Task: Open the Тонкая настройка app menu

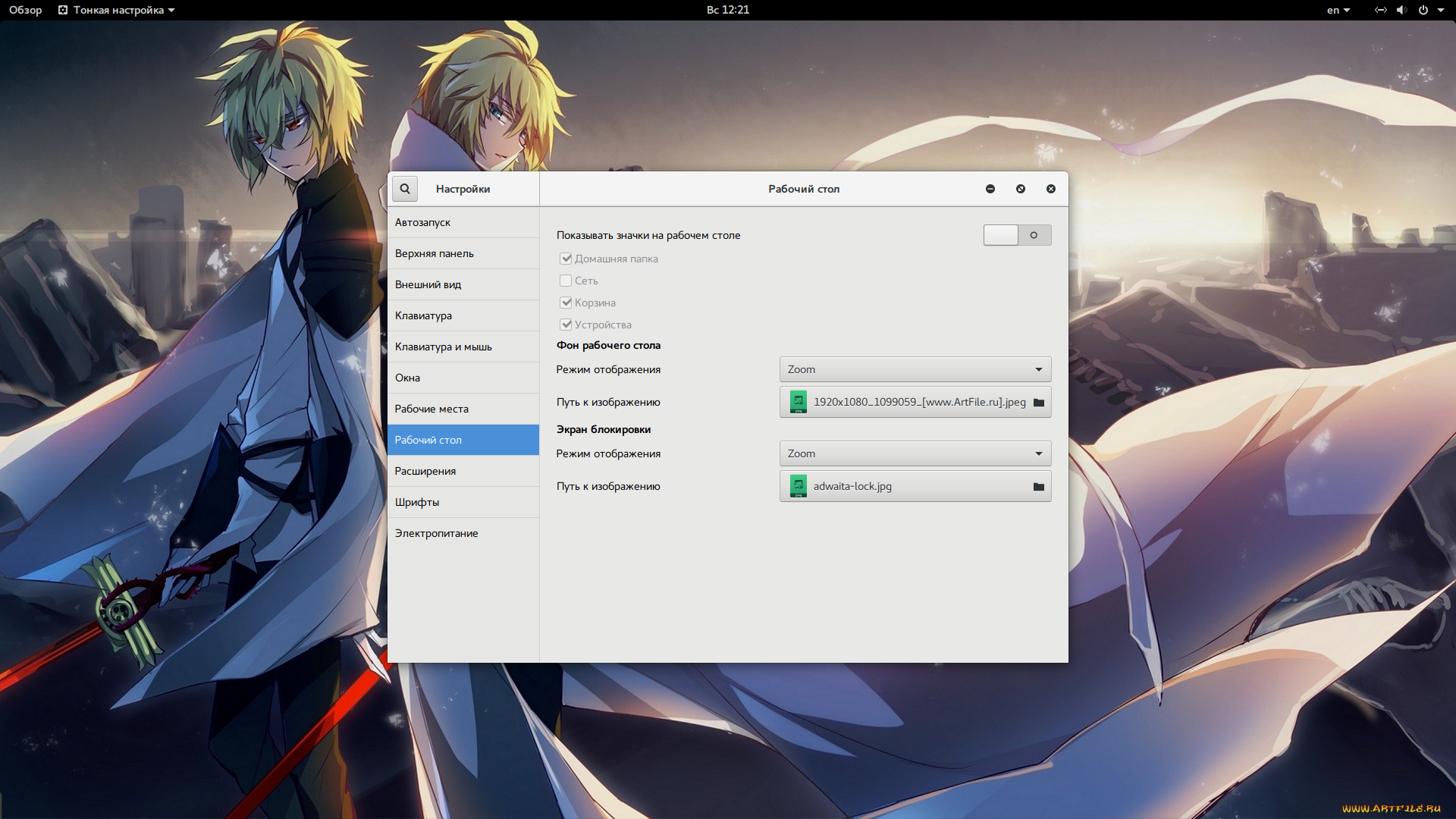Action: point(118,10)
